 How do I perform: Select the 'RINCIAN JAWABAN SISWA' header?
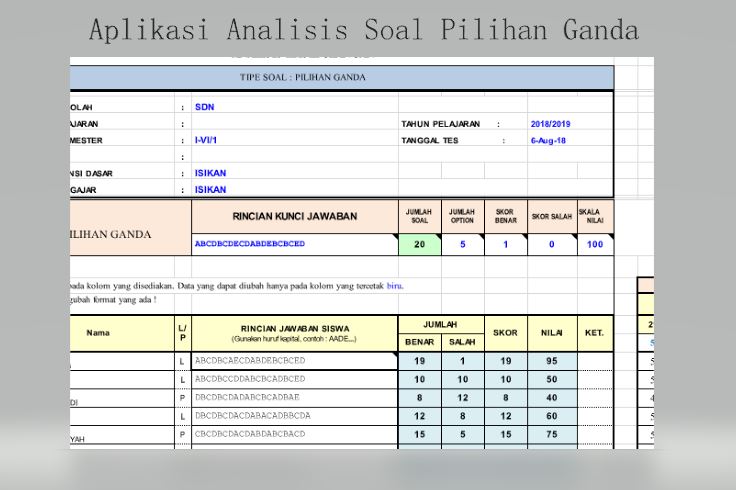click(x=295, y=333)
